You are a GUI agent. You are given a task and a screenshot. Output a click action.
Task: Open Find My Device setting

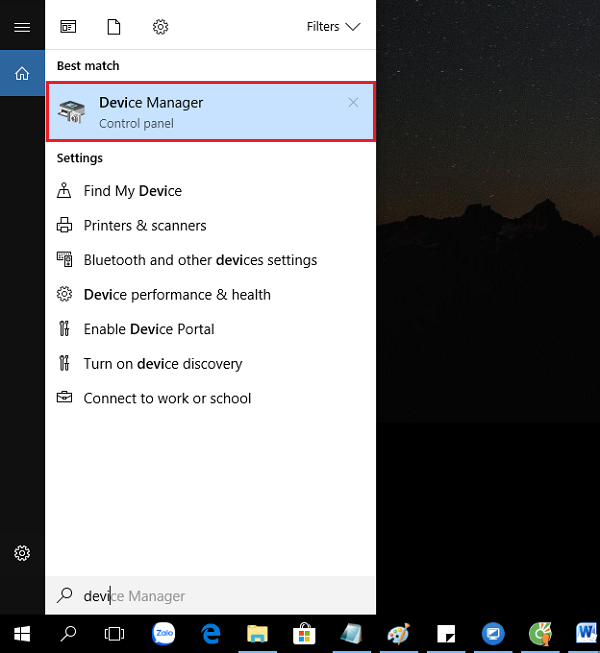(132, 191)
